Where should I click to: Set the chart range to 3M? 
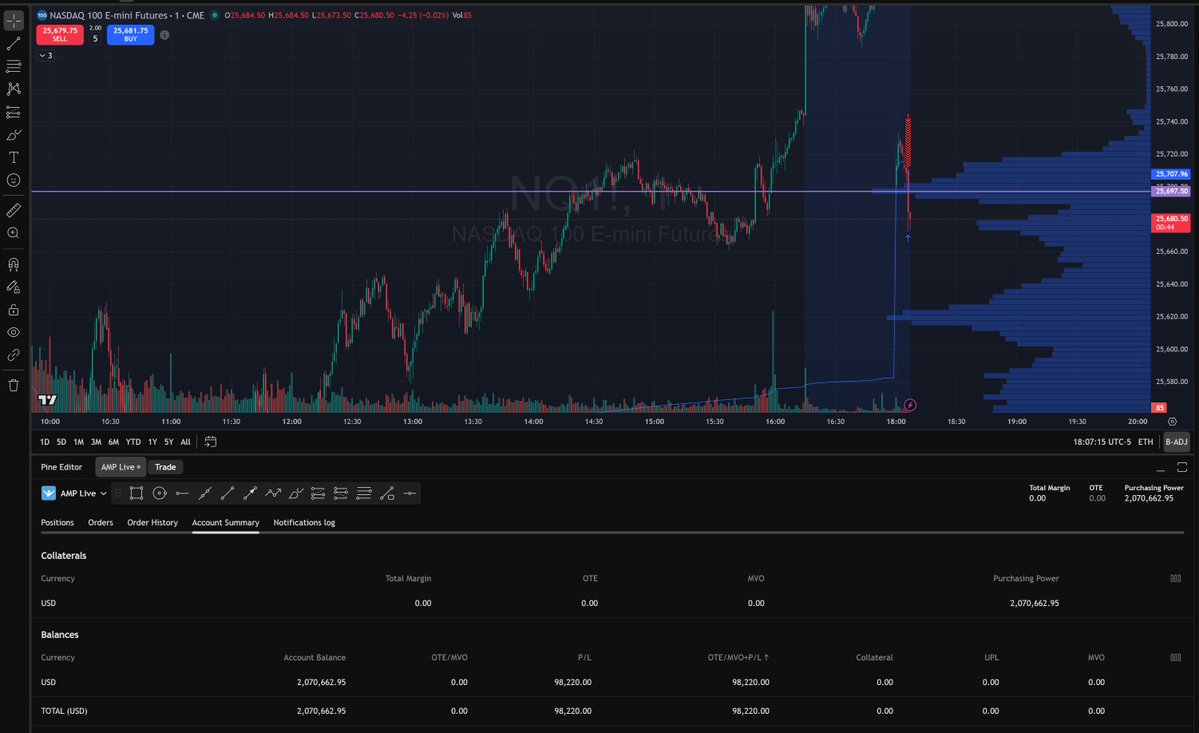click(x=96, y=442)
